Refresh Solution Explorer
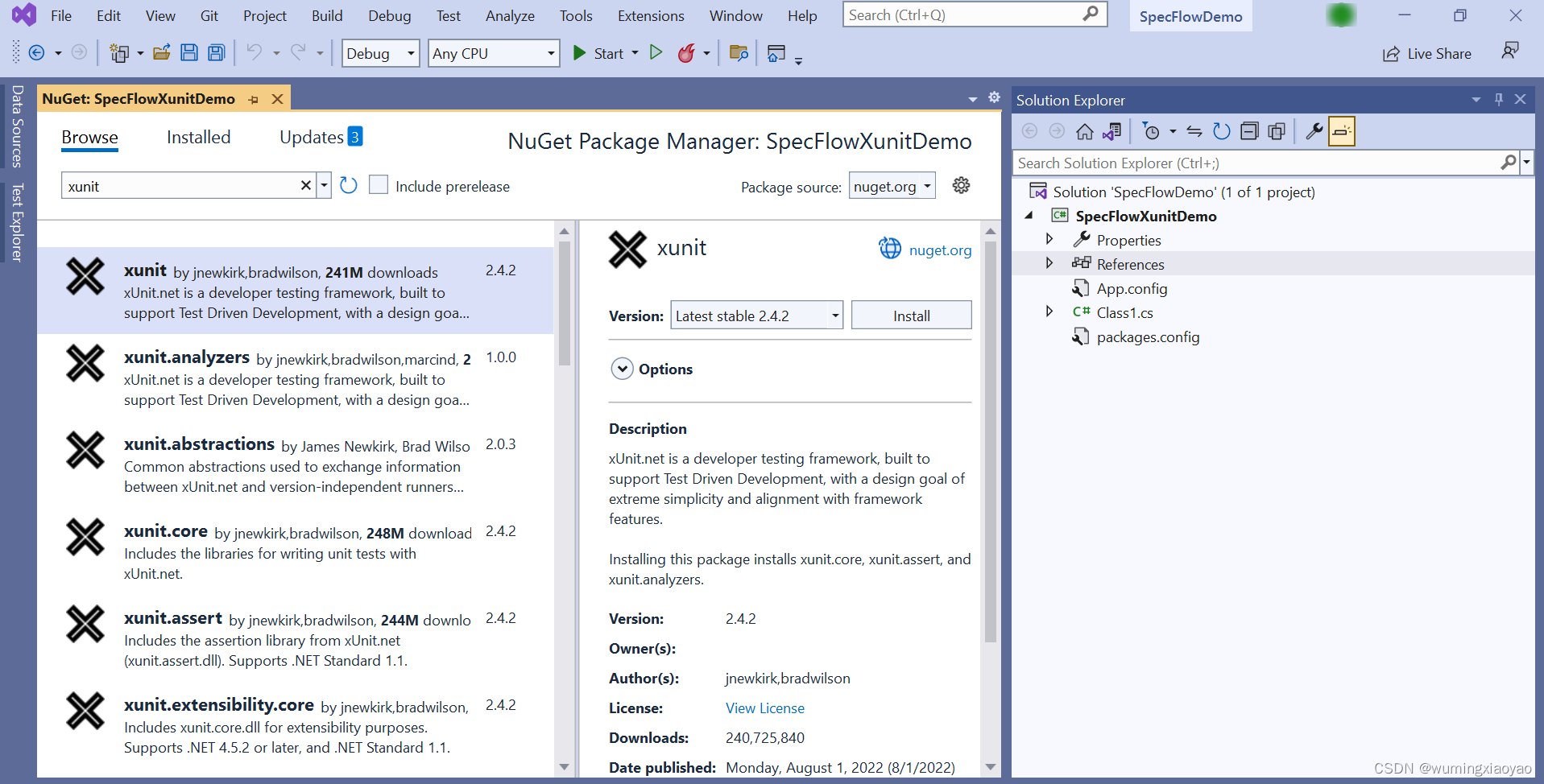1544x784 pixels. (1222, 131)
